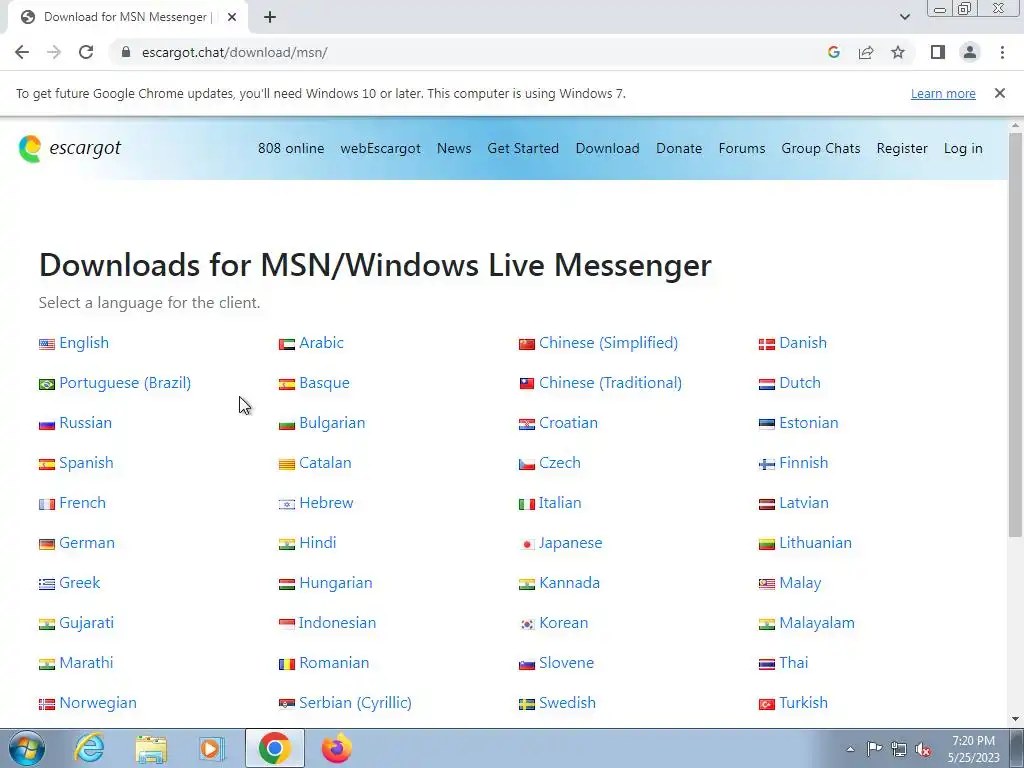Select Portuguese (Brazil) download

(x=125, y=383)
